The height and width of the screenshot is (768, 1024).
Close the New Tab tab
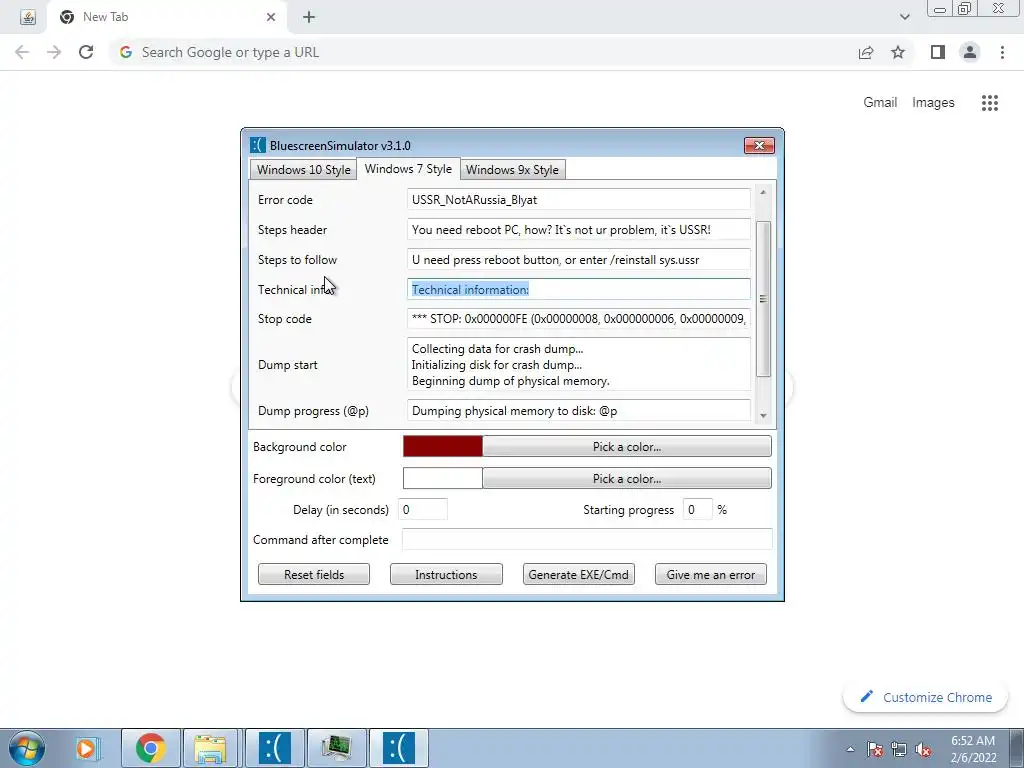click(271, 17)
